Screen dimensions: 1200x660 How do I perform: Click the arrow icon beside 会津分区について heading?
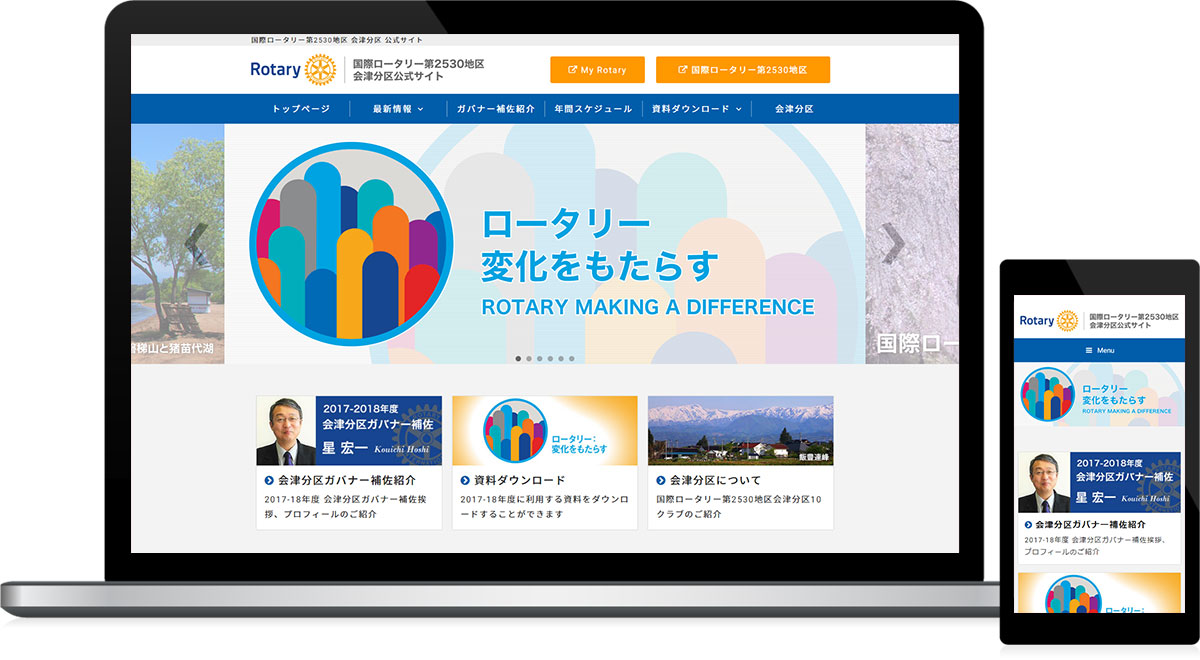[x=660, y=479]
